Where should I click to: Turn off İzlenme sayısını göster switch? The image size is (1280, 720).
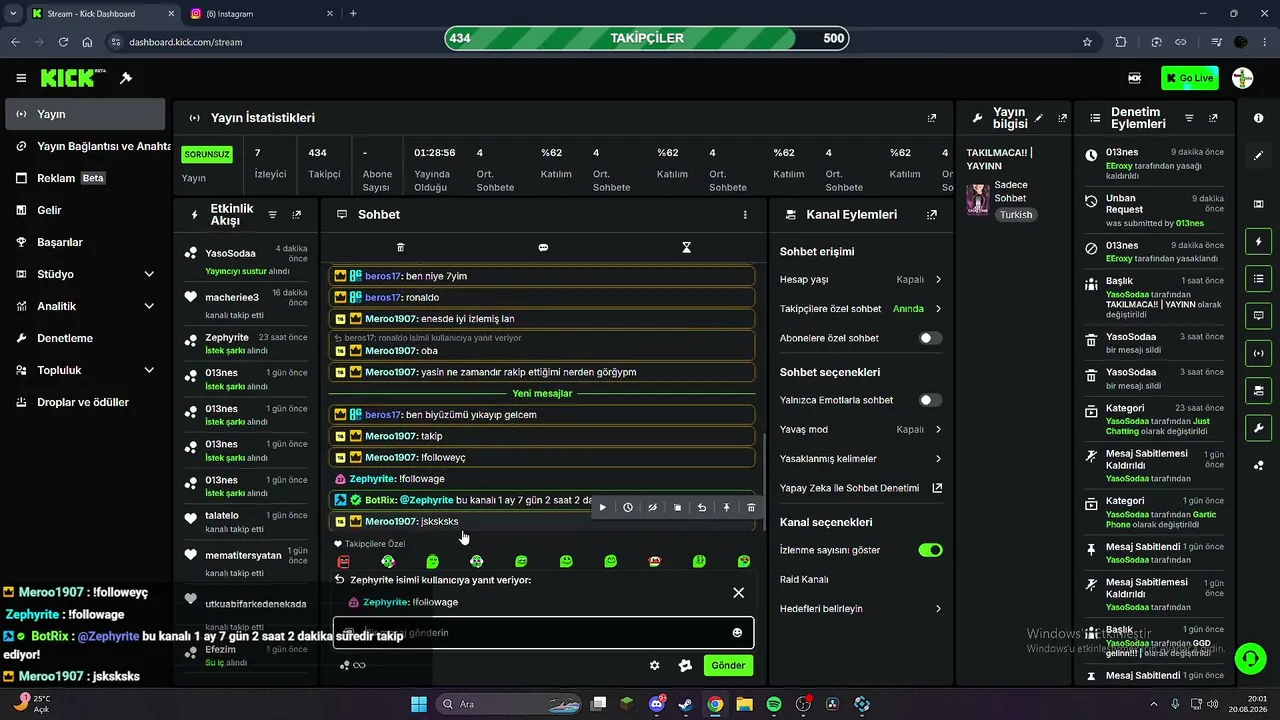pyautogui.click(x=931, y=550)
